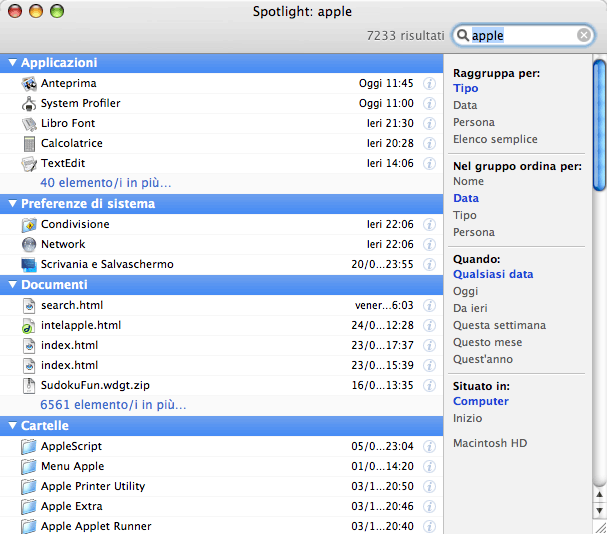Show 40 more application elements
Viewport: 607px width, 534px height.
click(x=106, y=183)
